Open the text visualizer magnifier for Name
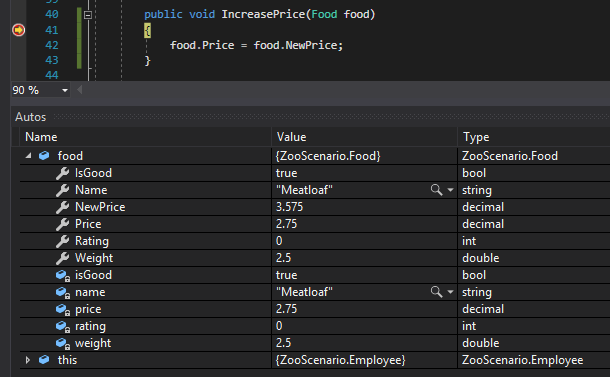 point(436,190)
